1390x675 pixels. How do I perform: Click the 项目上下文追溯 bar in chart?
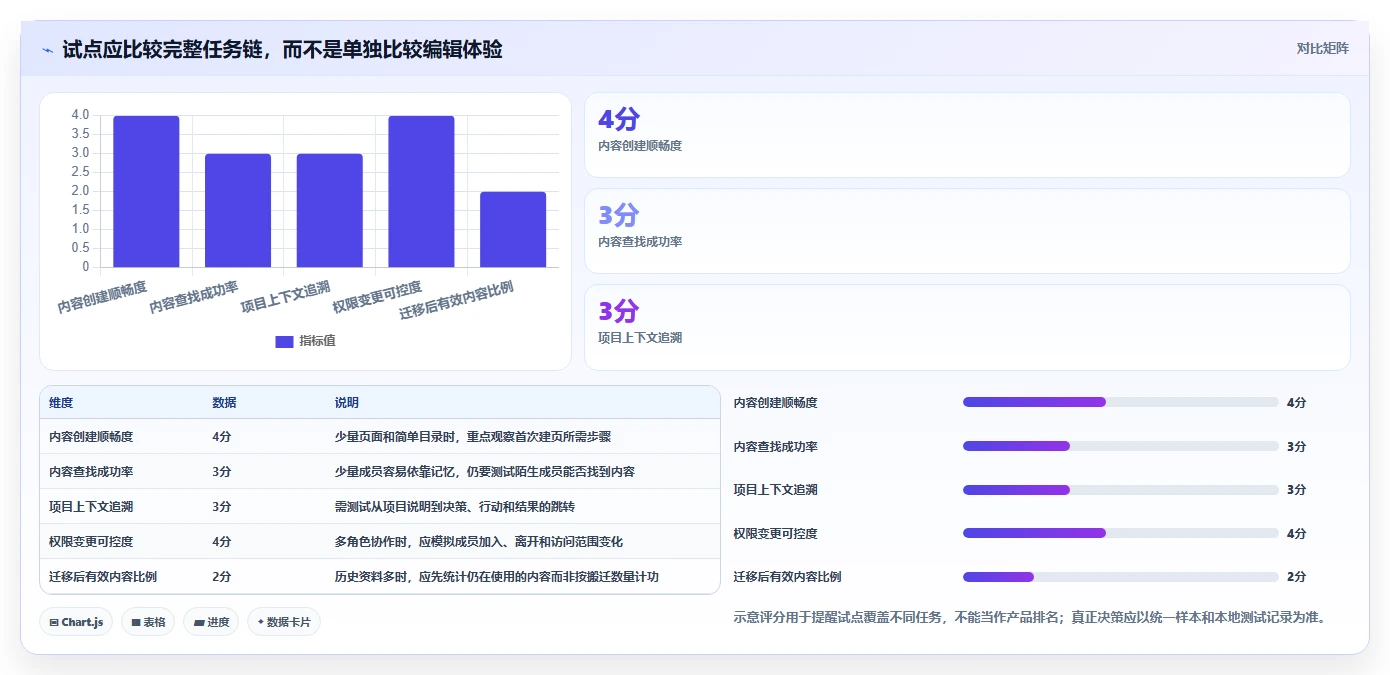330,210
